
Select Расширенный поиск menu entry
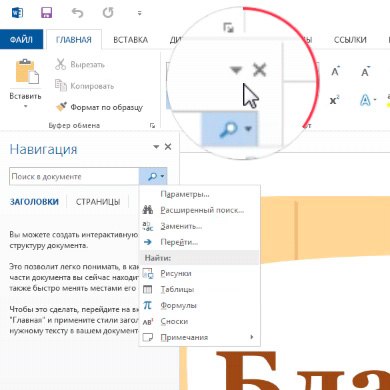(x=202, y=210)
